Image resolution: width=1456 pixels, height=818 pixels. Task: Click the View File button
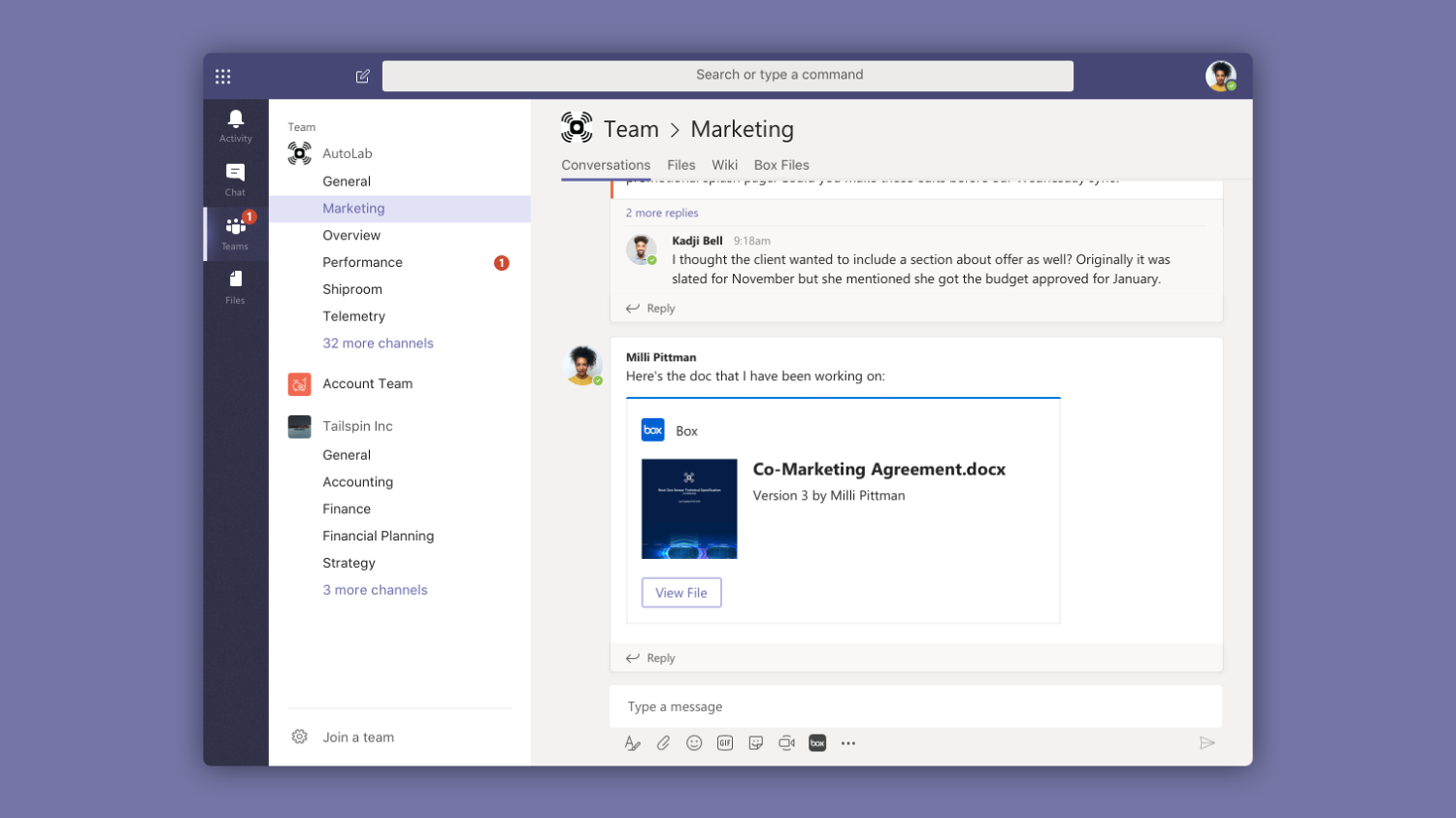pos(681,593)
